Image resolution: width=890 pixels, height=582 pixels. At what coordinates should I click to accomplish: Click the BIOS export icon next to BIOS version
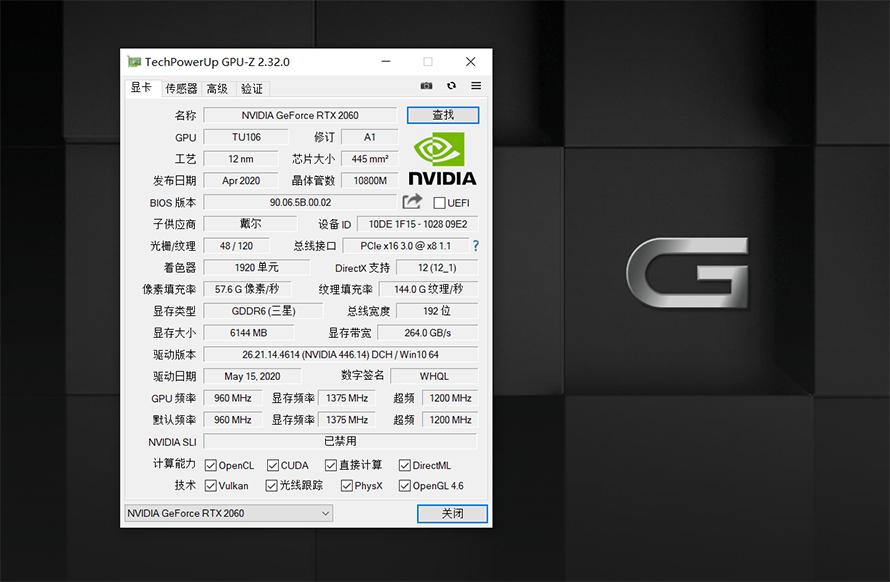(x=411, y=202)
